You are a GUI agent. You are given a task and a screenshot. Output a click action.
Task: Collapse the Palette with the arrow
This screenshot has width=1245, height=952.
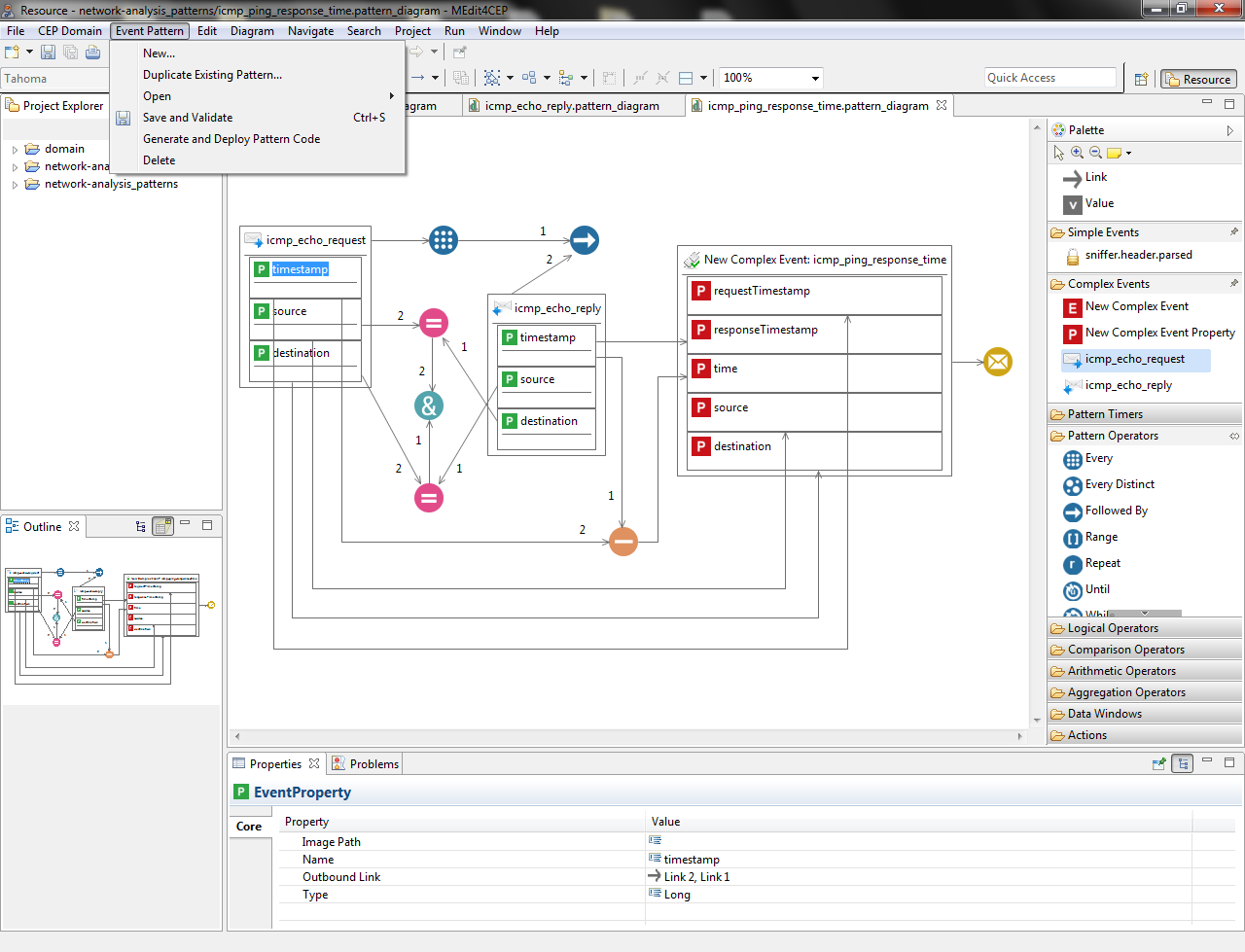point(1230,130)
